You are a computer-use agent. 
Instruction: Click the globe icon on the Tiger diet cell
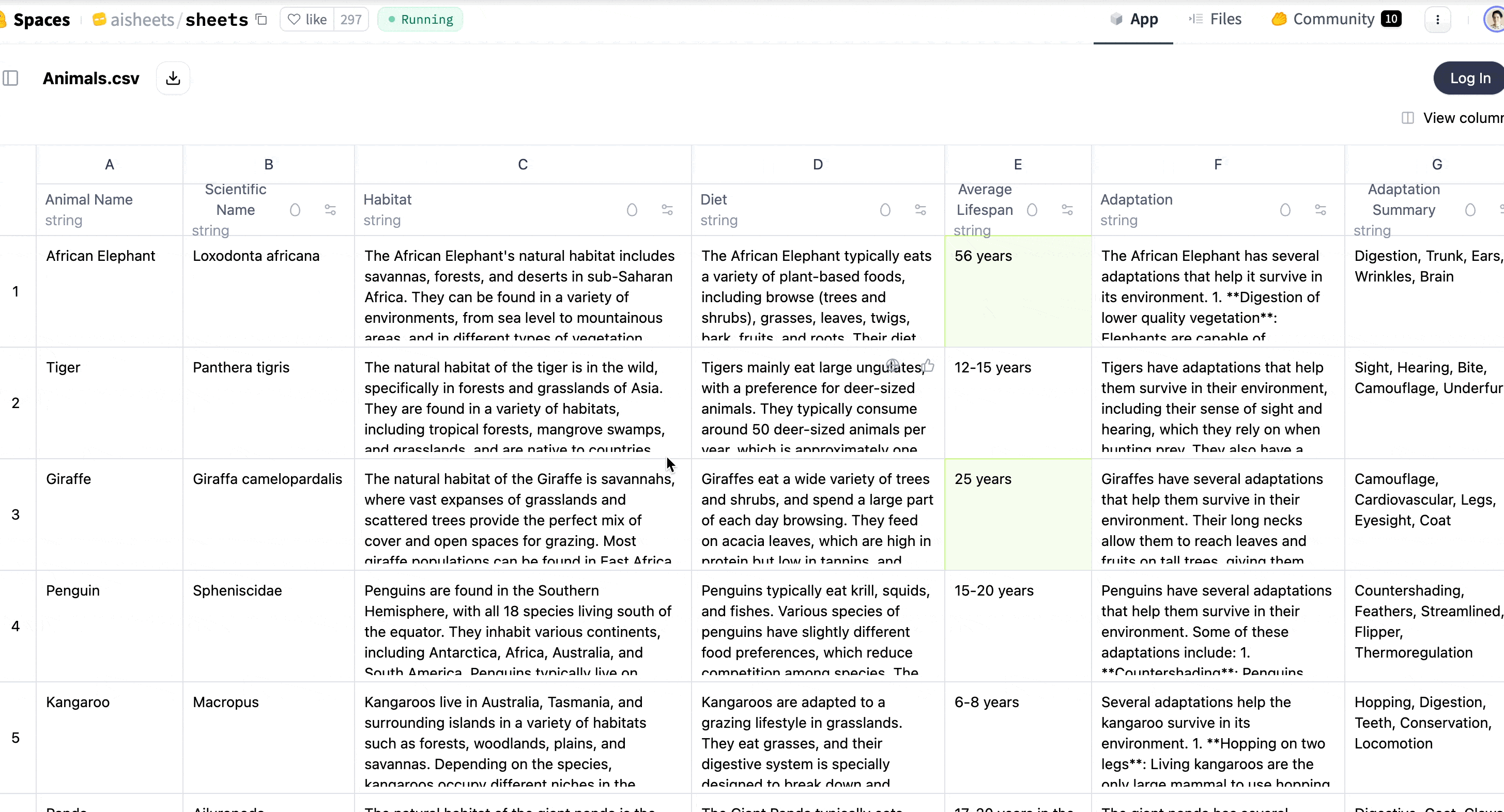pos(892,366)
